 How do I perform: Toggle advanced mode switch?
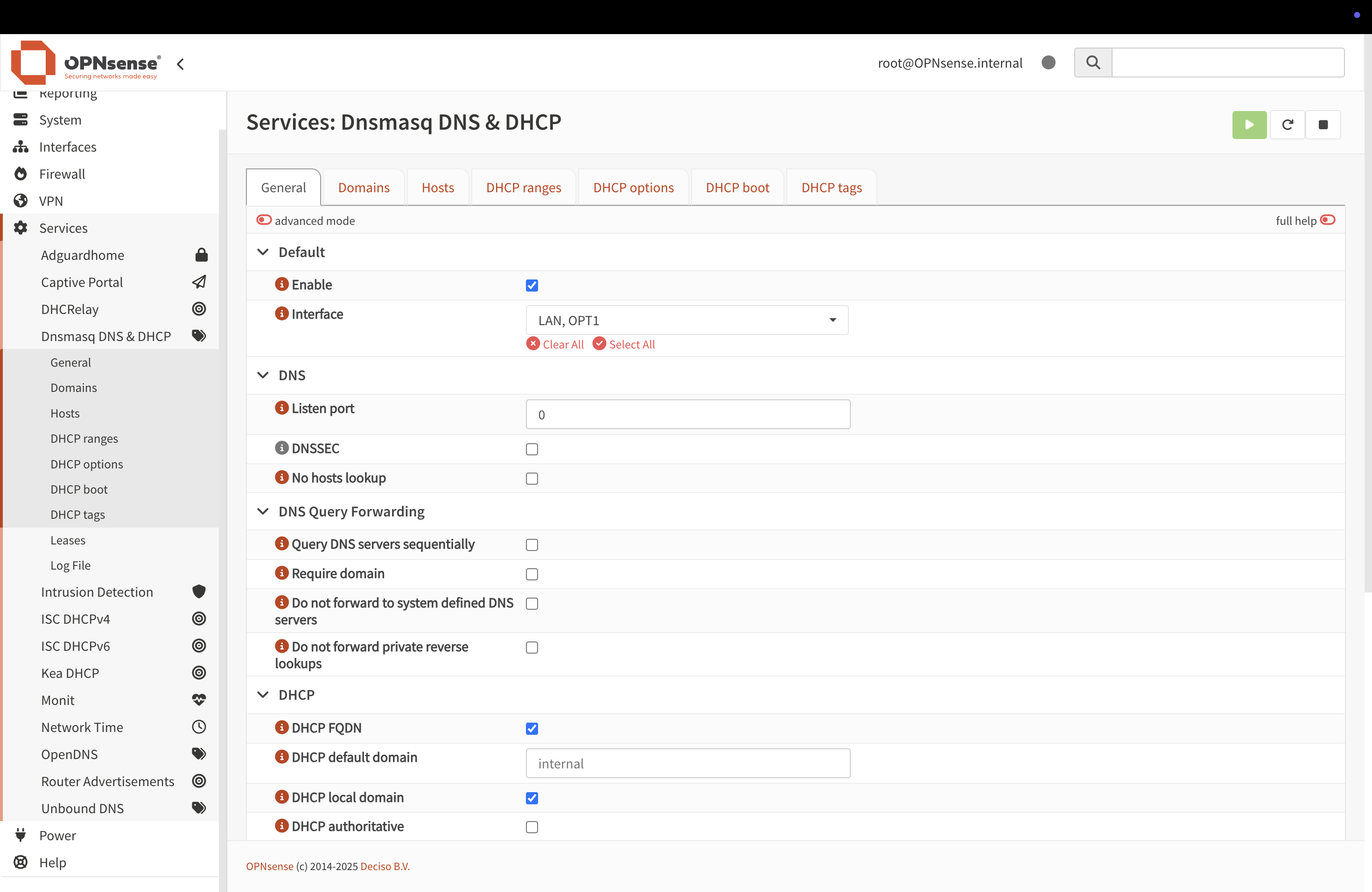[264, 220]
